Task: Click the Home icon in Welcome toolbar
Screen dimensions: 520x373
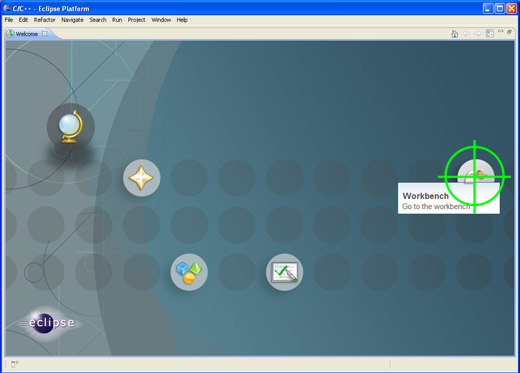Action: pos(454,34)
